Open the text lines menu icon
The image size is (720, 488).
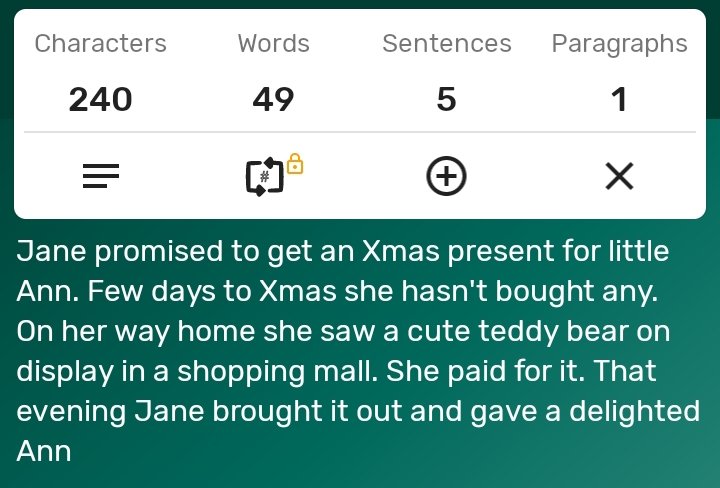click(x=100, y=178)
